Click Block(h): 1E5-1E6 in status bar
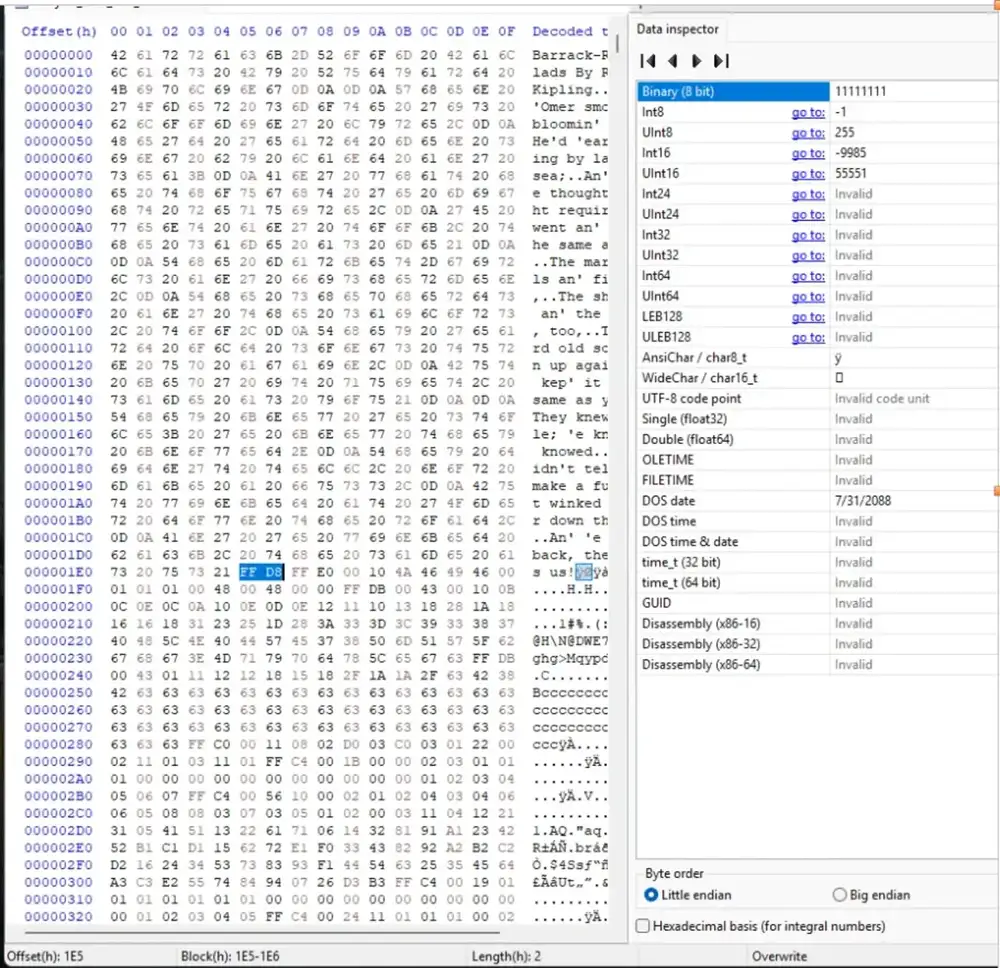 (230, 956)
